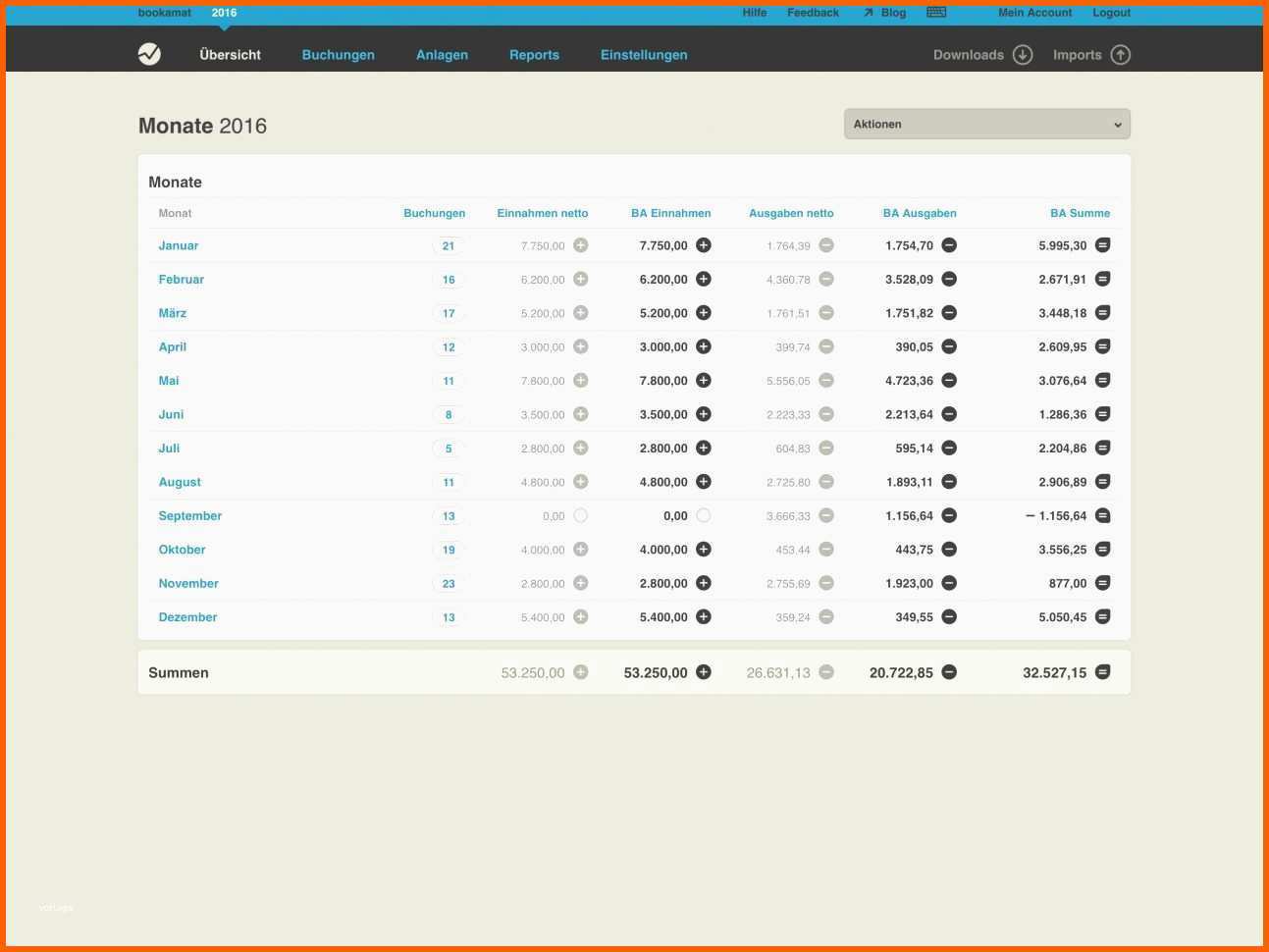Click grey minus icon beside Juni Ausgaben netto
1269x952 pixels.
[x=826, y=414]
